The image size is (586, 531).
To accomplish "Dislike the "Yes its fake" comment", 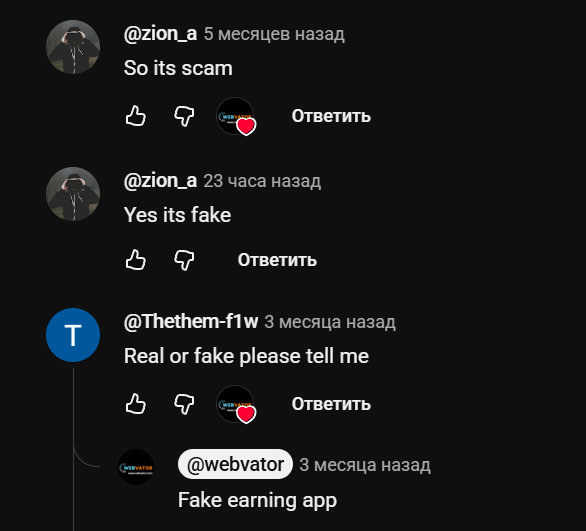I will [184, 260].
